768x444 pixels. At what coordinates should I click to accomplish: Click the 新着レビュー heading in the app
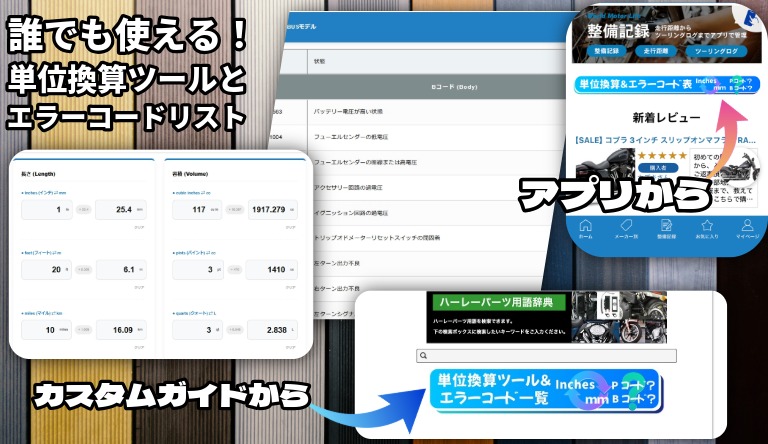point(666,118)
